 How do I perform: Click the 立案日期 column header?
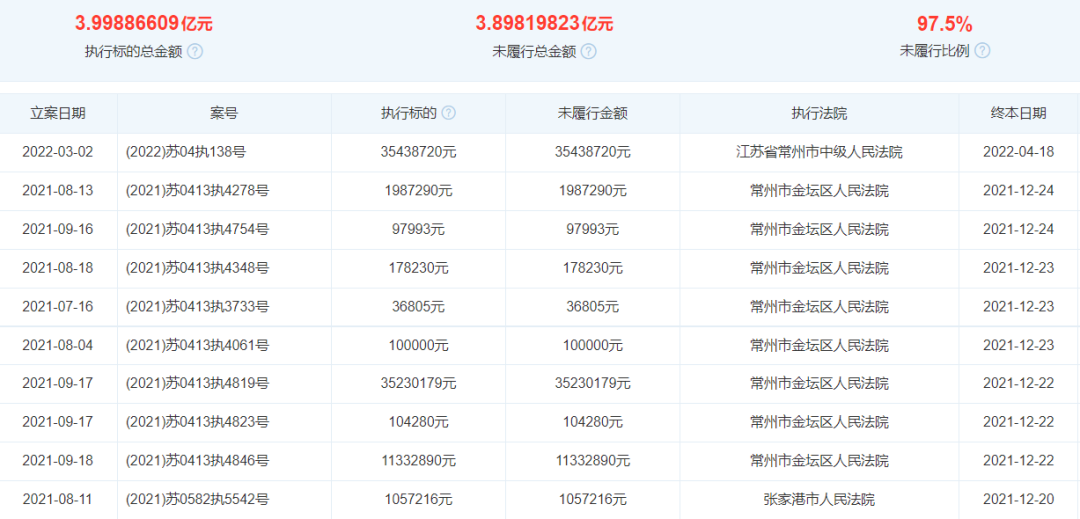pos(58,114)
